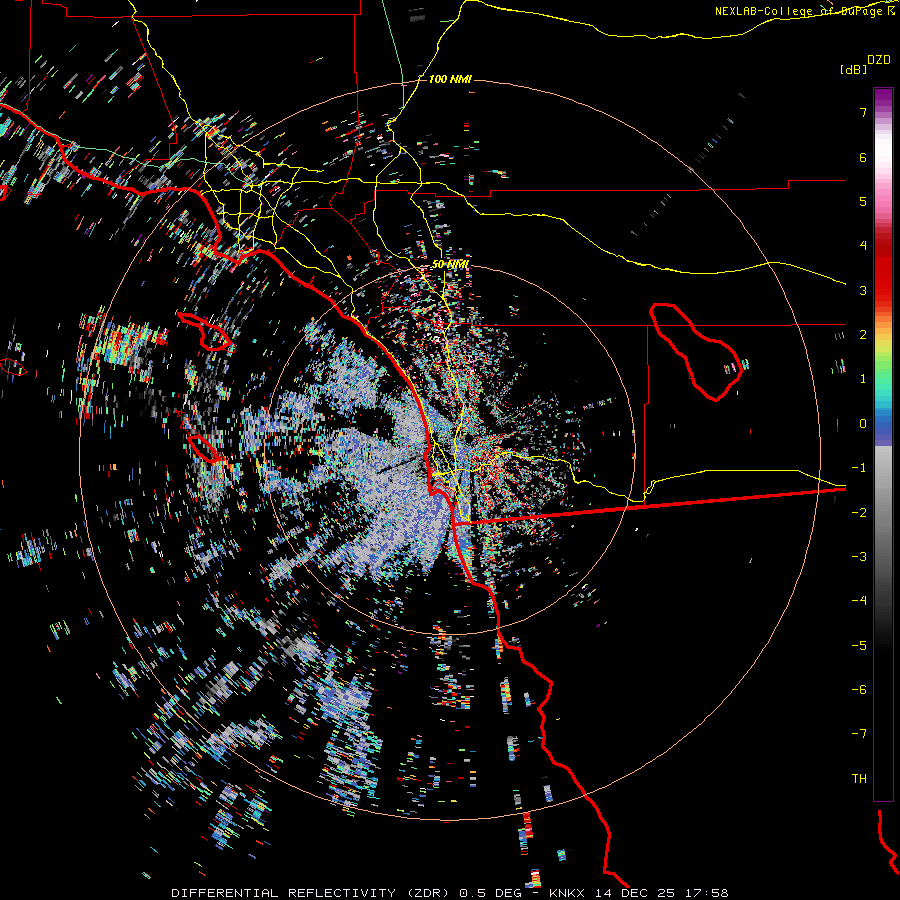The width and height of the screenshot is (900, 900).
Task: Click the "-5" value on color scale
Action: pyautogui.click(x=859, y=645)
